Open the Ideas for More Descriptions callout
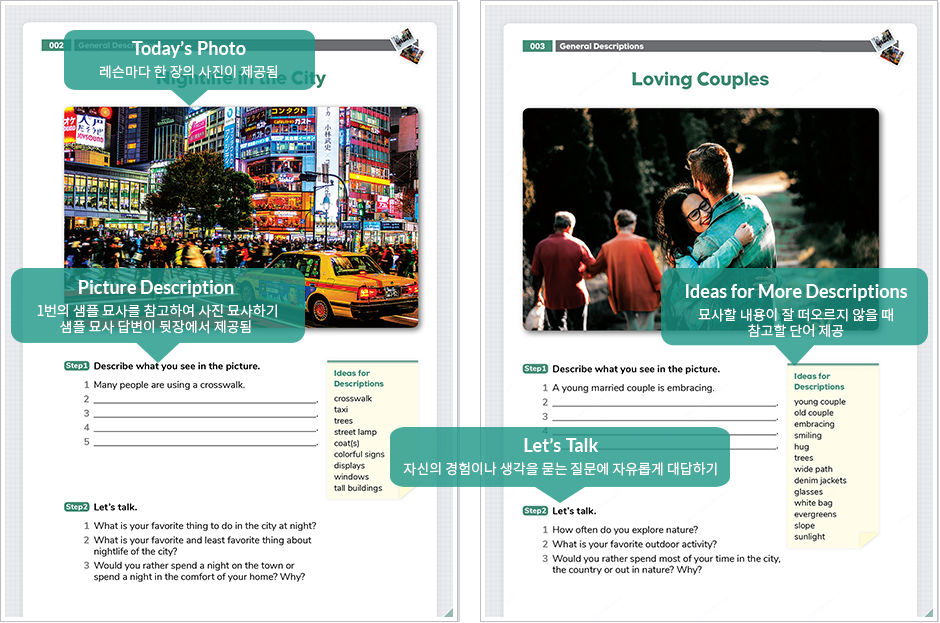The height and width of the screenshot is (623, 940). [795, 307]
